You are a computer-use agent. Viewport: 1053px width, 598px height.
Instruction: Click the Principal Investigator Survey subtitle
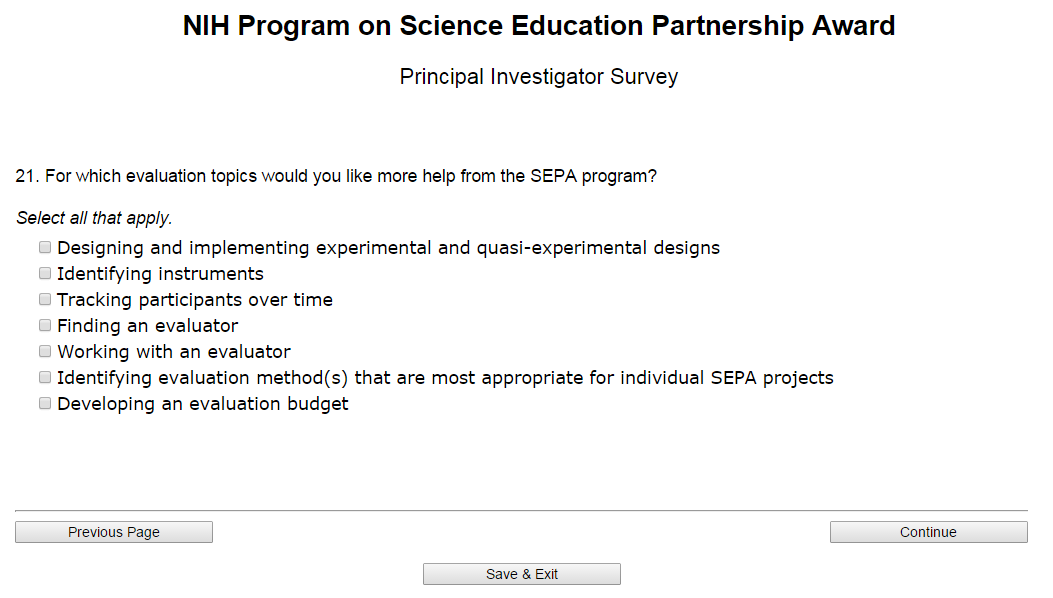click(539, 77)
